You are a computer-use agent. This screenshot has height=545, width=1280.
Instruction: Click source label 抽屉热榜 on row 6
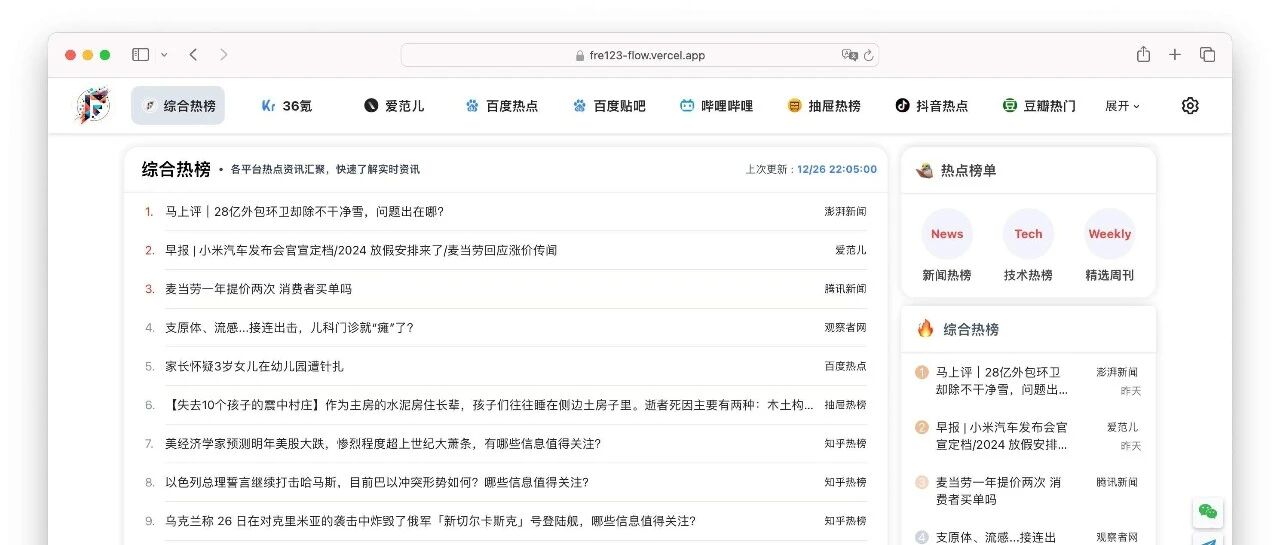(x=846, y=405)
